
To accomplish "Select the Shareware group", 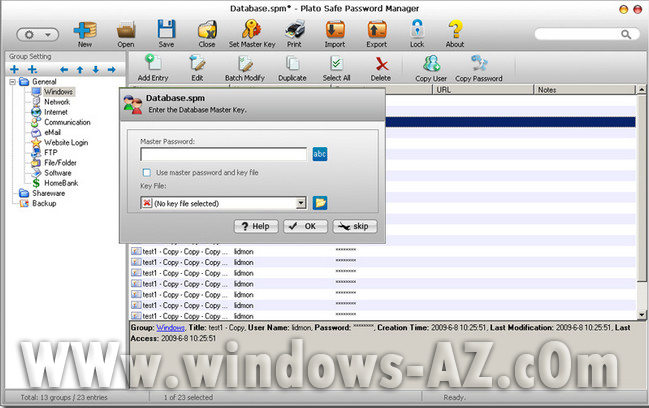I will (48, 193).
